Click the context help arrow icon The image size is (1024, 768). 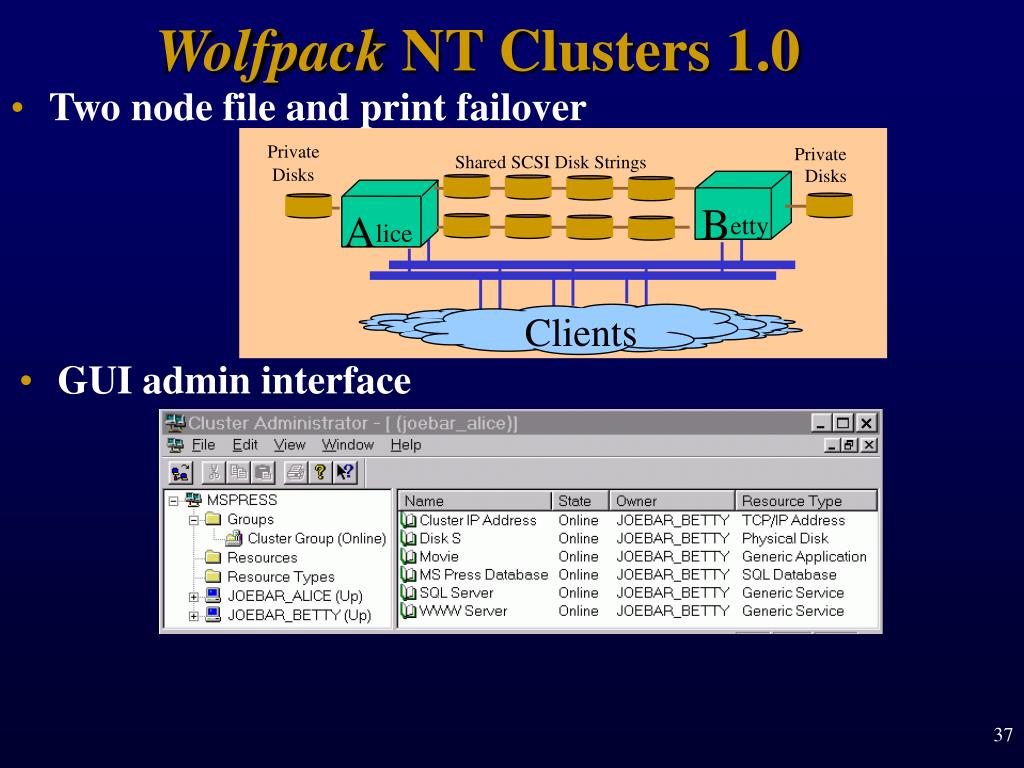[345, 472]
